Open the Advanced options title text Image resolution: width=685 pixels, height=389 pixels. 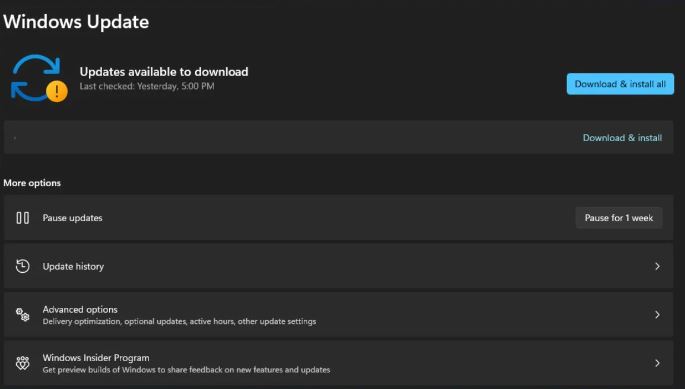pos(80,309)
